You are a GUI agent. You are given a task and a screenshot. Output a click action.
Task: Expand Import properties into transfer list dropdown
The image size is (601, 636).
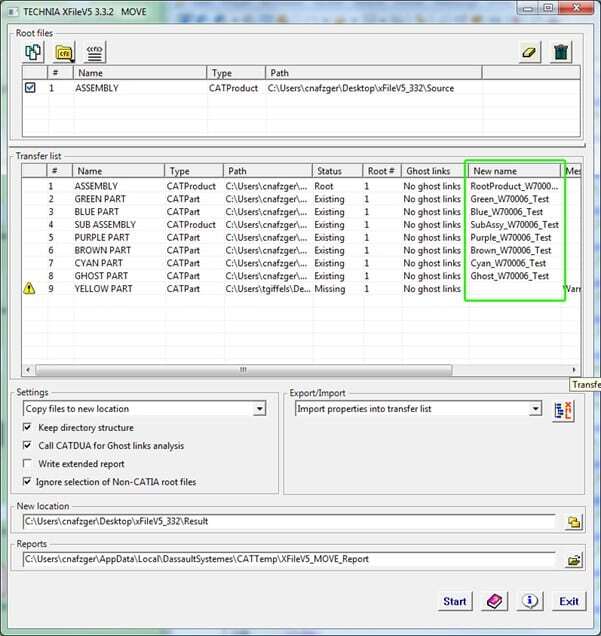tap(535, 409)
